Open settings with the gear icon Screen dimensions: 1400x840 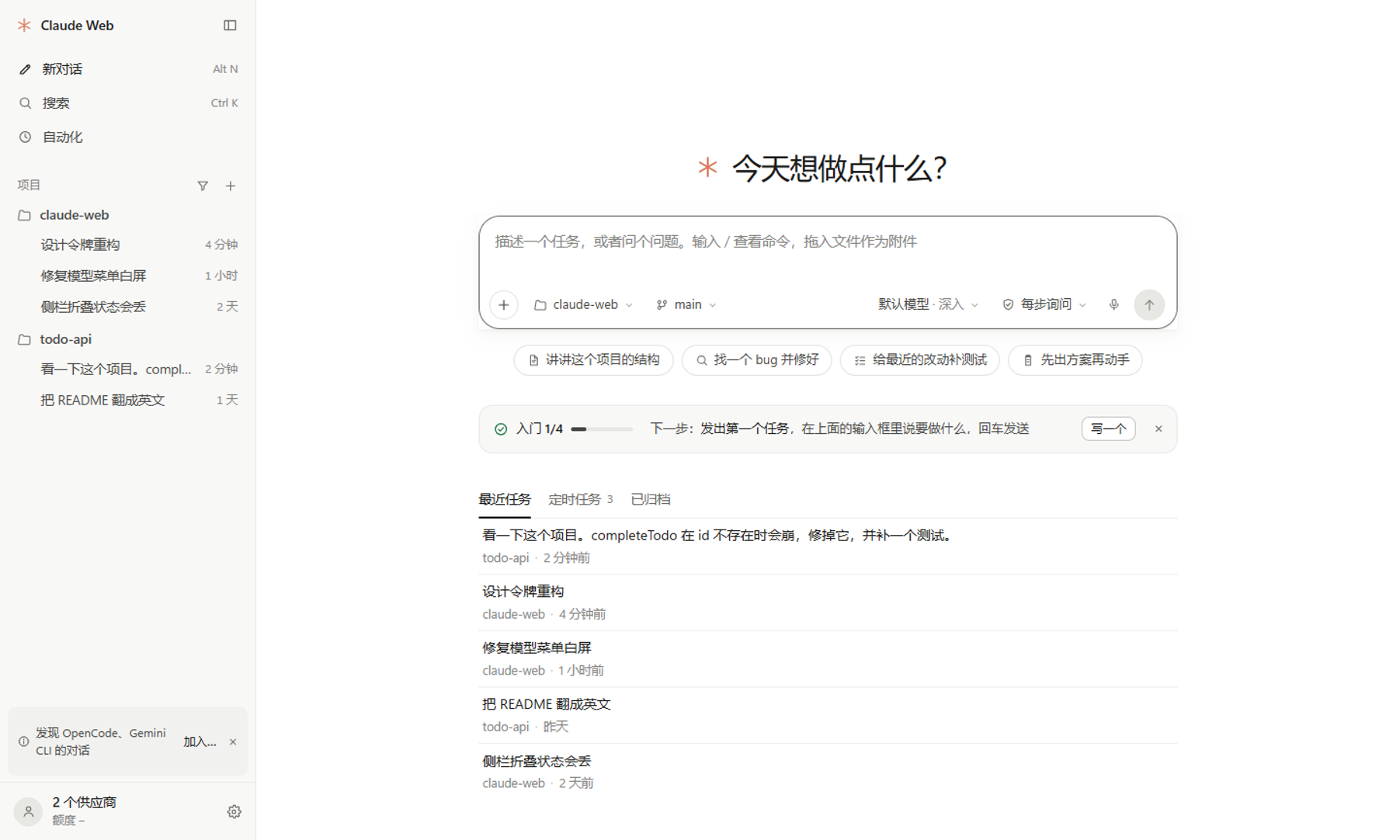(234, 811)
